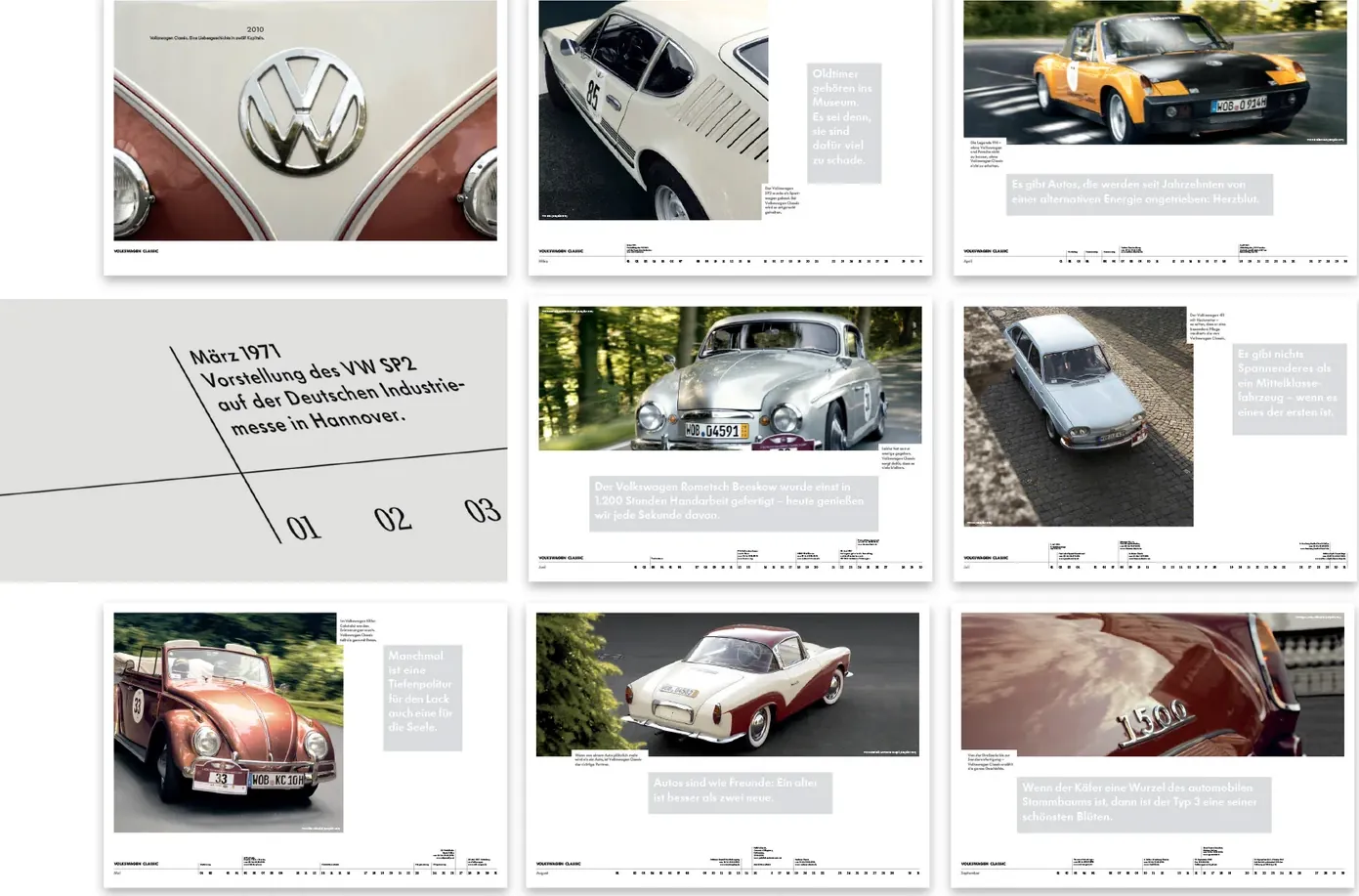Click the 'WOB KC 10H' license plate
The height and width of the screenshot is (896, 1359).
coord(278,781)
